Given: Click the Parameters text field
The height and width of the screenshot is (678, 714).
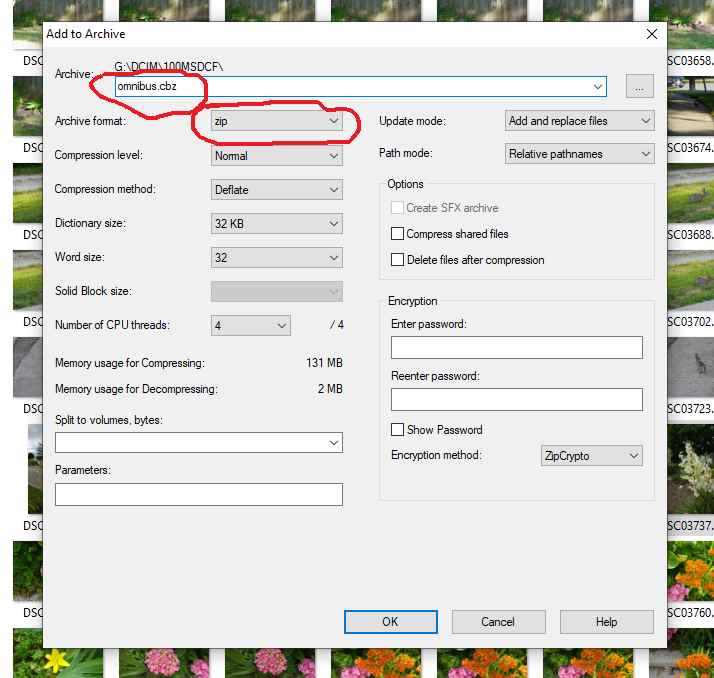Looking at the screenshot, I should coord(199,494).
